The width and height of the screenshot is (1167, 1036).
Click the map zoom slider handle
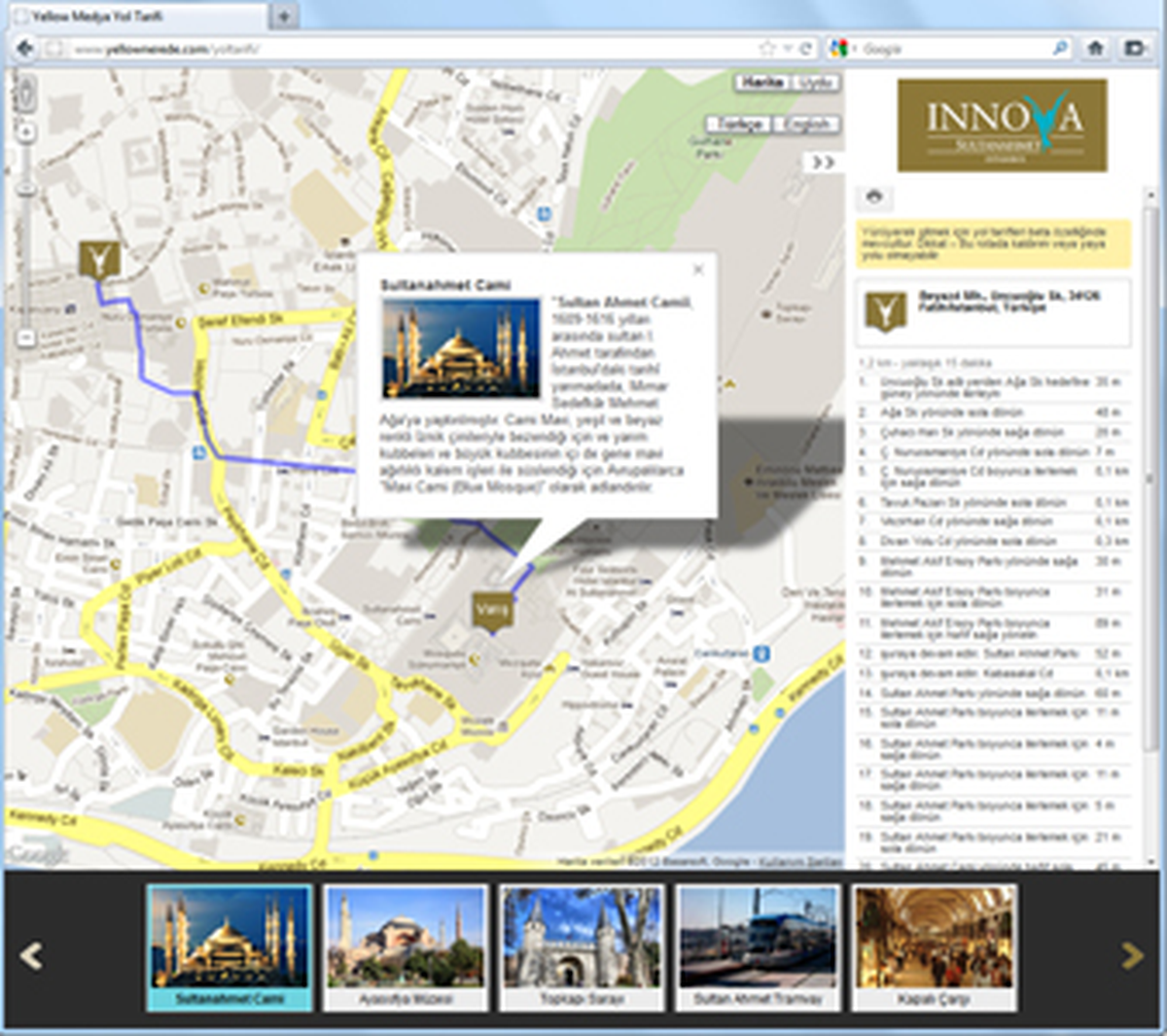27,191
